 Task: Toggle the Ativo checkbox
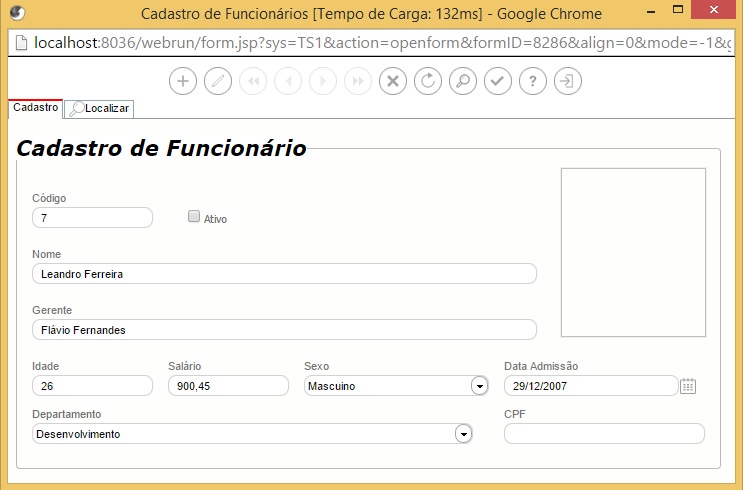coord(194,216)
